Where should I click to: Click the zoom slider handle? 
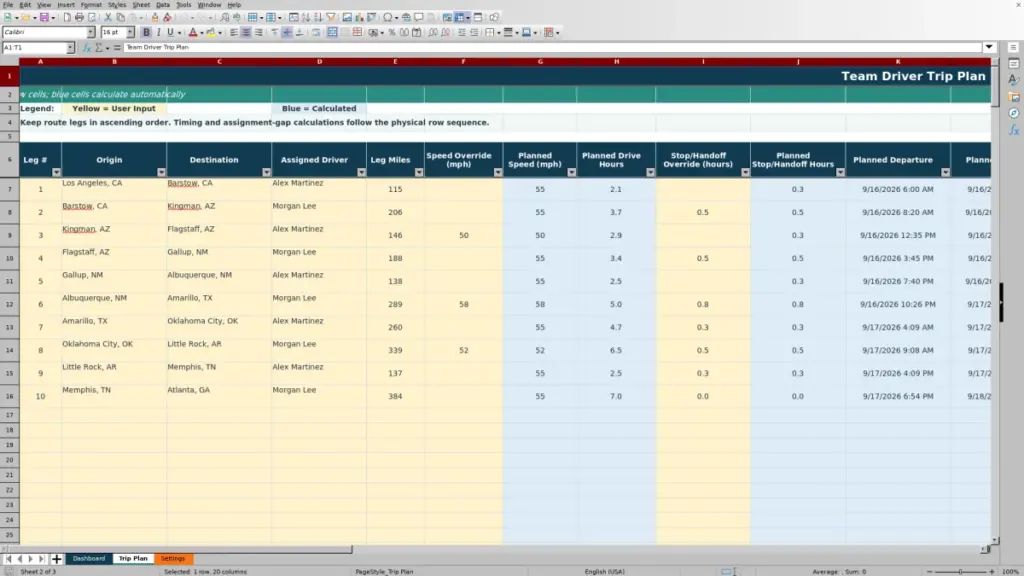(x=961, y=572)
